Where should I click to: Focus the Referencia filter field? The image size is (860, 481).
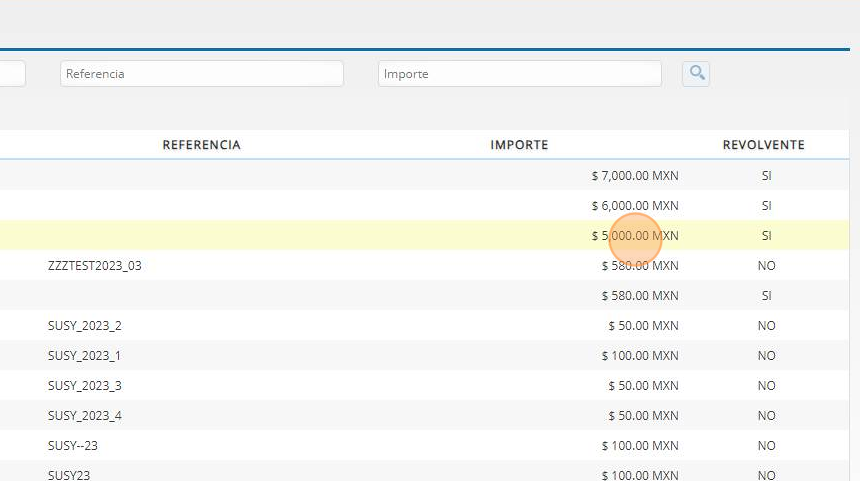(202, 73)
